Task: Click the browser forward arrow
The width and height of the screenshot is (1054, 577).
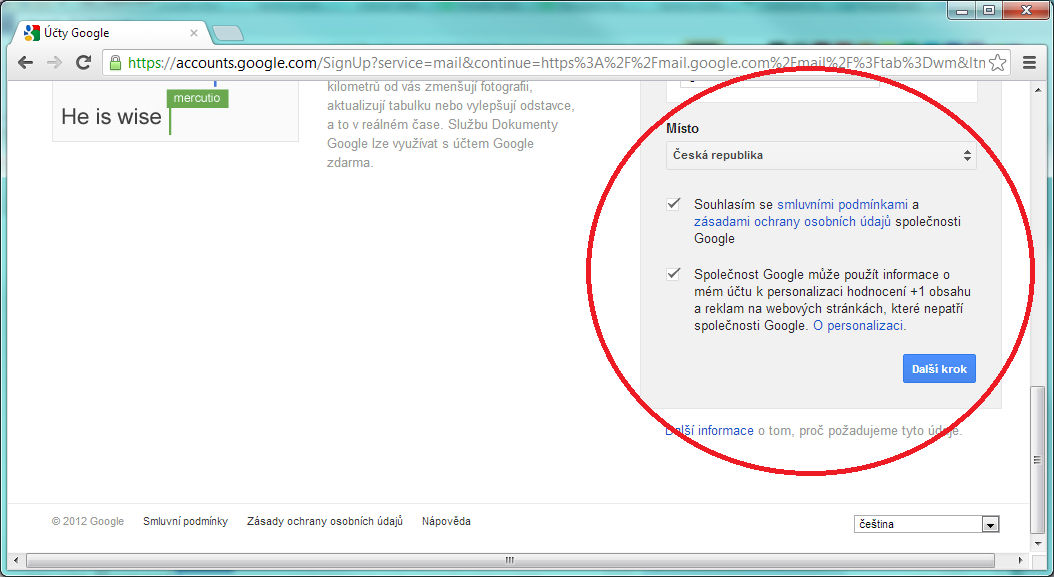Action: pyautogui.click(x=54, y=63)
